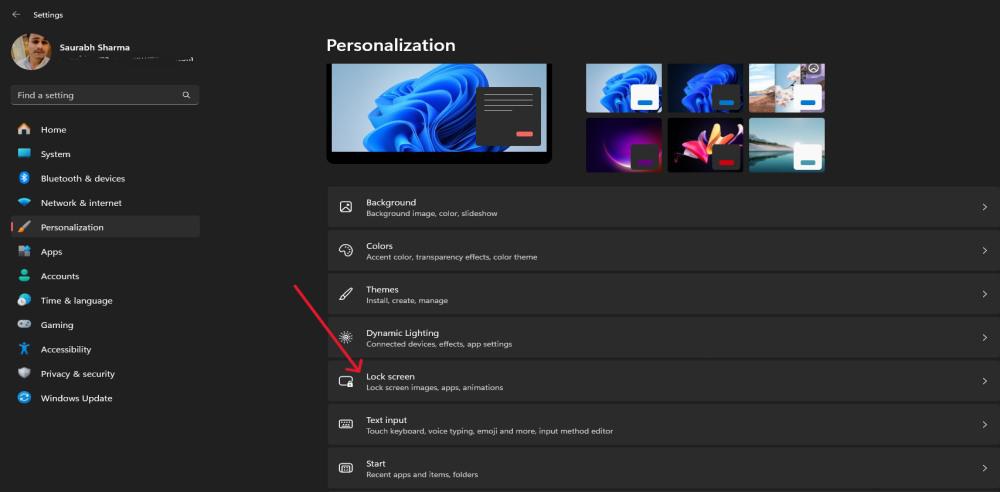Viewport: 1000px width, 492px height.
Task: Click the Bluetooth icon in sidebar
Action: pyautogui.click(x=24, y=178)
